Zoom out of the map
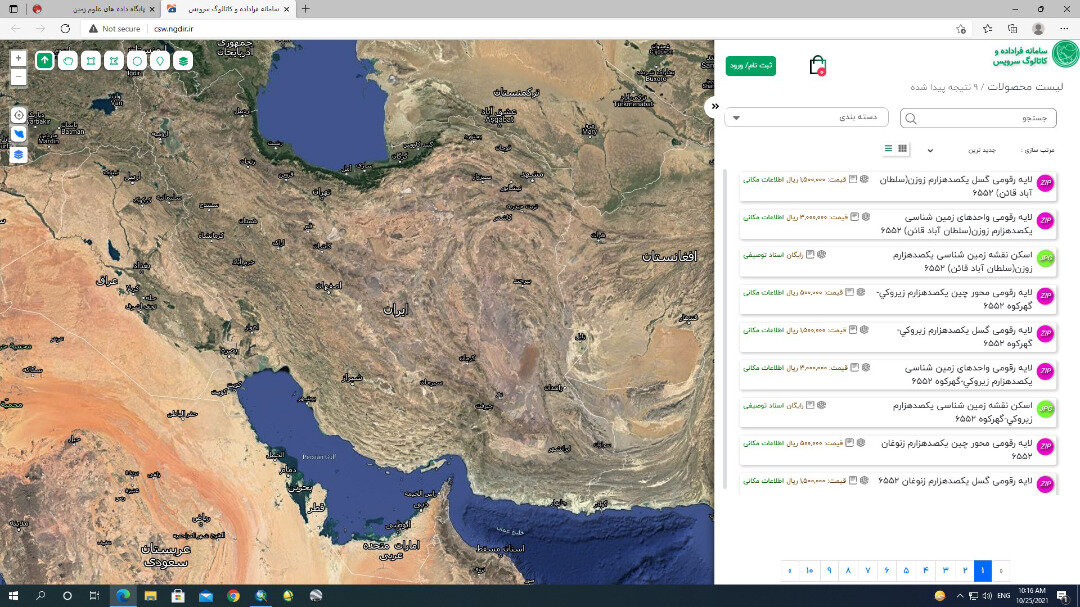 coord(18,77)
